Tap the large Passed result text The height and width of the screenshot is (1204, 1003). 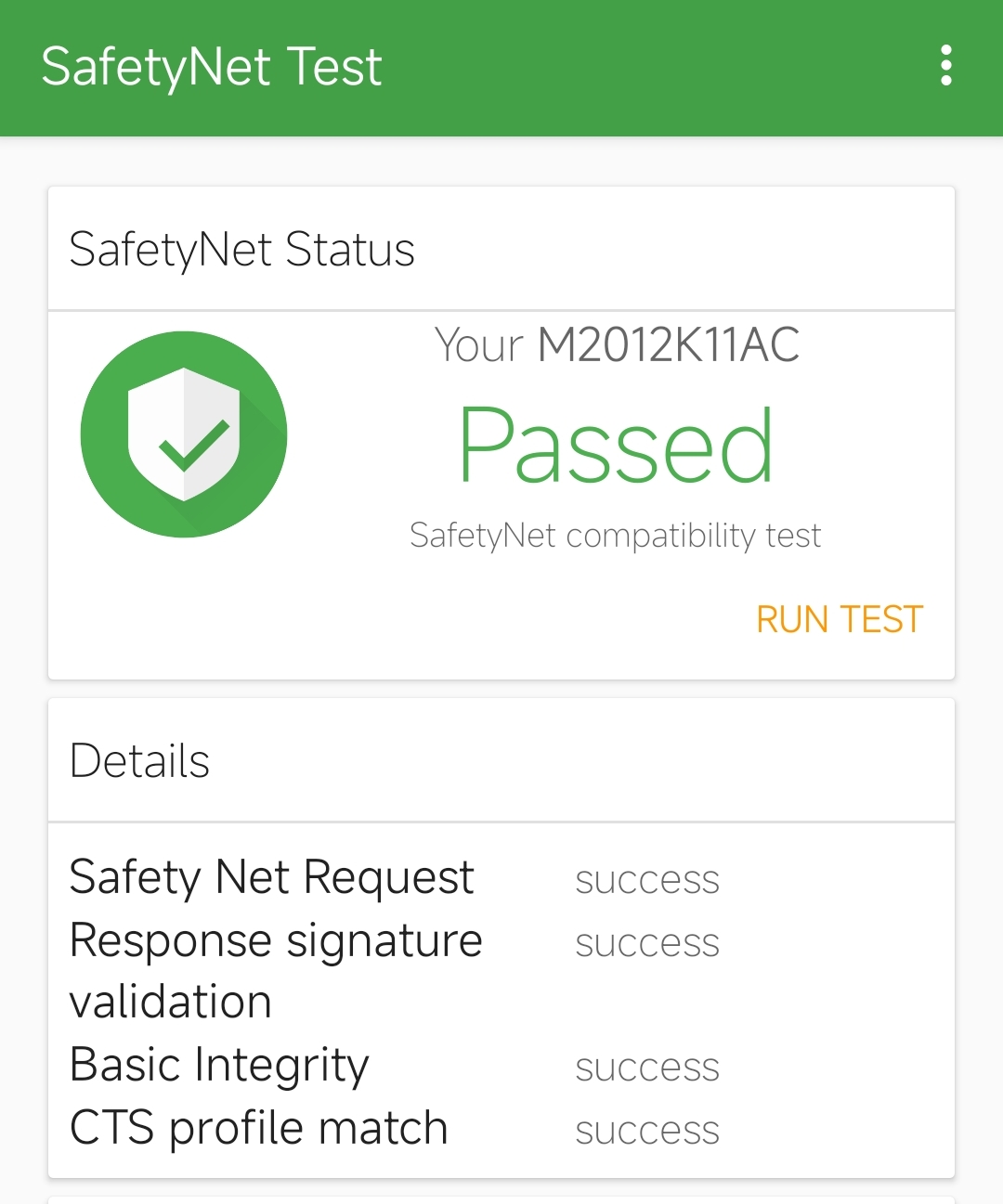tap(616, 446)
